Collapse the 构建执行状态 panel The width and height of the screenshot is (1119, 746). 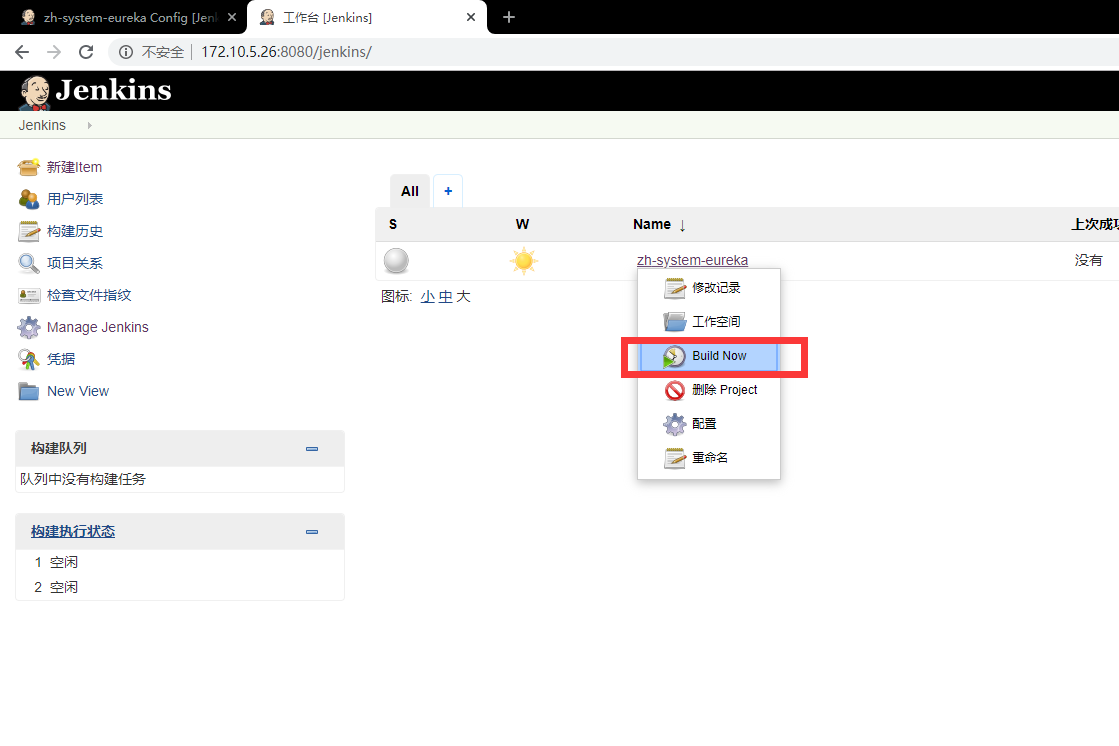(x=312, y=532)
